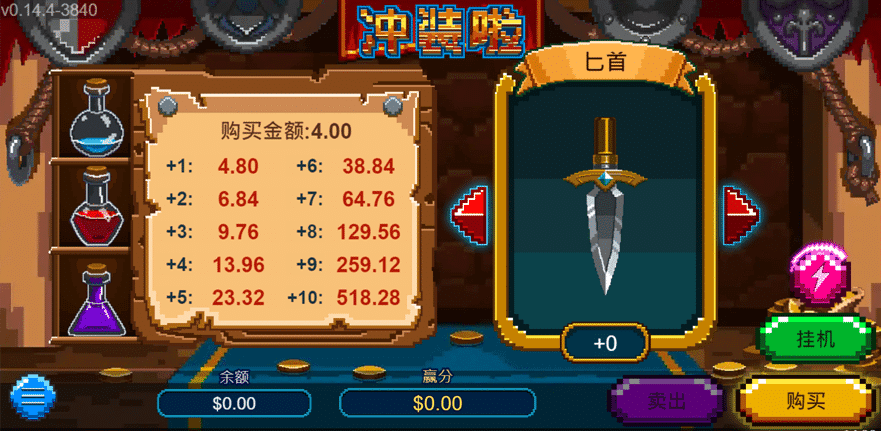This screenshot has width=881, height=431.
Task: Toggle auto-play with green 挂机 button
Action: [x=816, y=339]
